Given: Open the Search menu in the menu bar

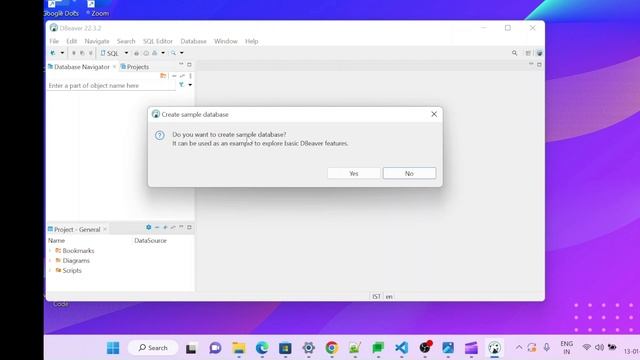Looking at the screenshot, I should click(126, 41).
